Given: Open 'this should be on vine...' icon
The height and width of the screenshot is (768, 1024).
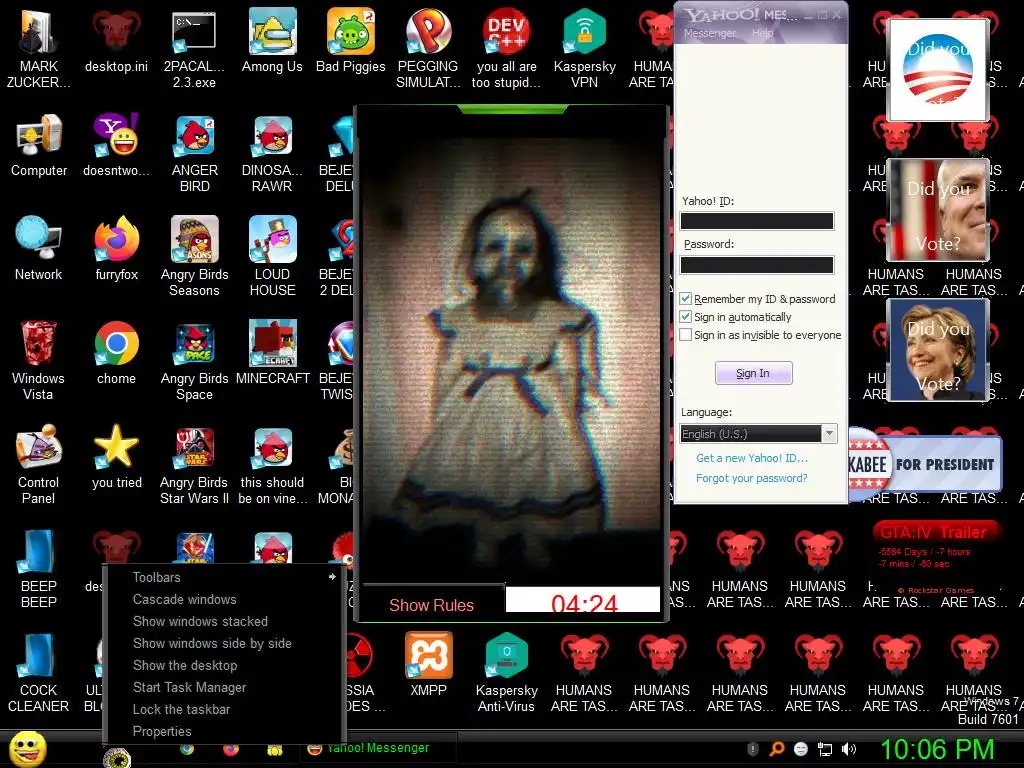Looking at the screenshot, I should click(x=272, y=464).
